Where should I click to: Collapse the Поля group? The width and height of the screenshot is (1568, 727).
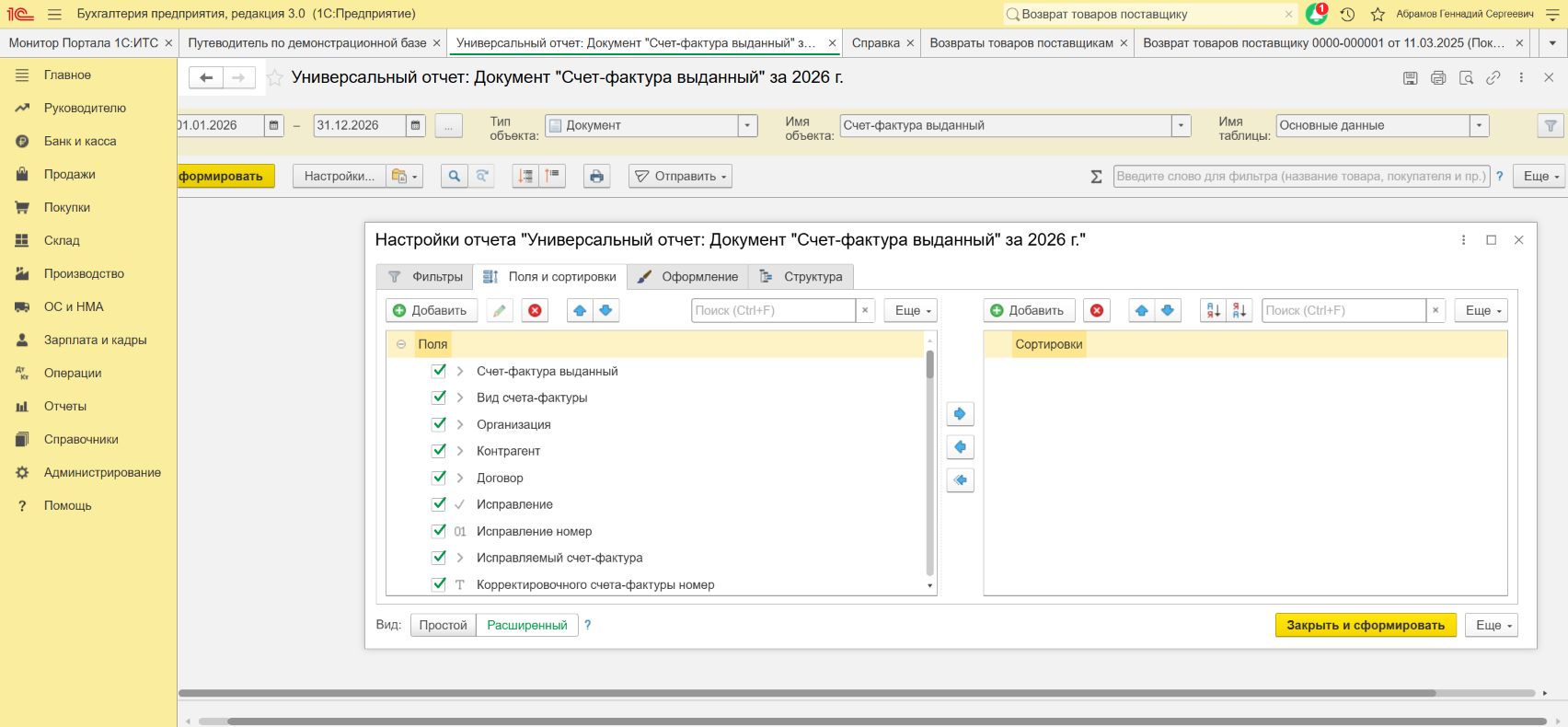click(401, 344)
